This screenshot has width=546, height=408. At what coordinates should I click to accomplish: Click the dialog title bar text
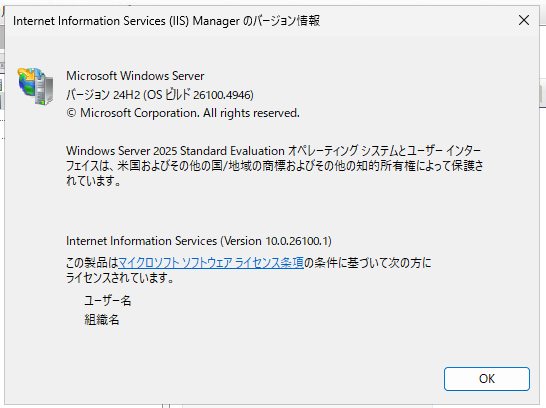click(166, 21)
